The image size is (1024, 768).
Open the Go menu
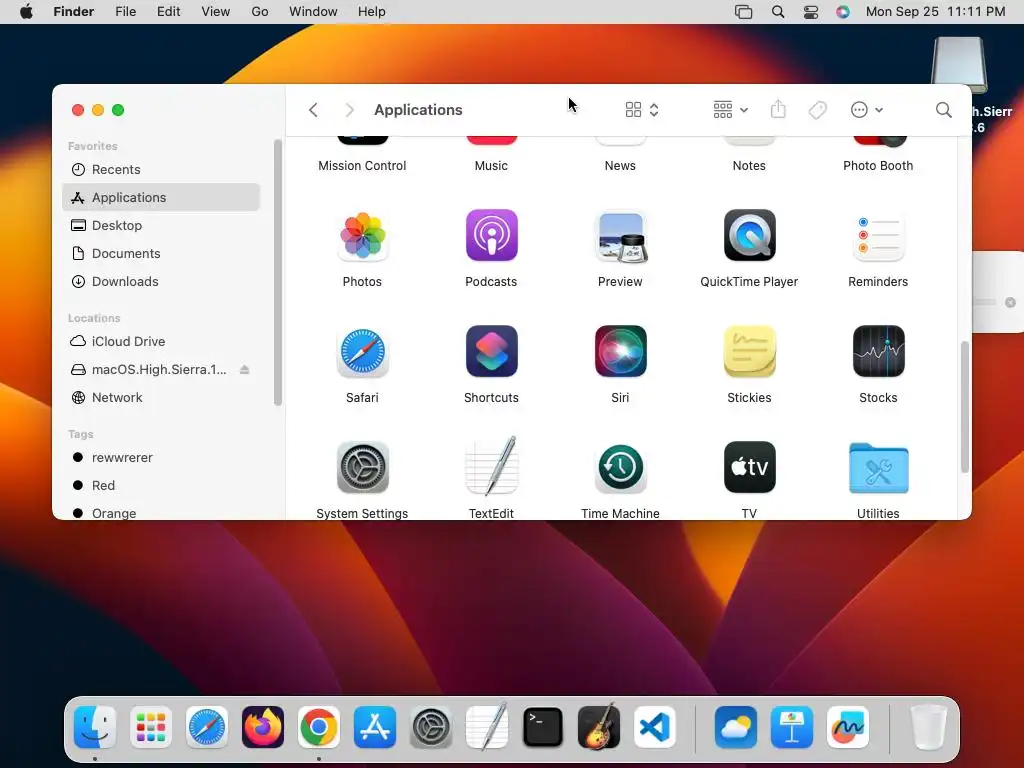tap(260, 12)
